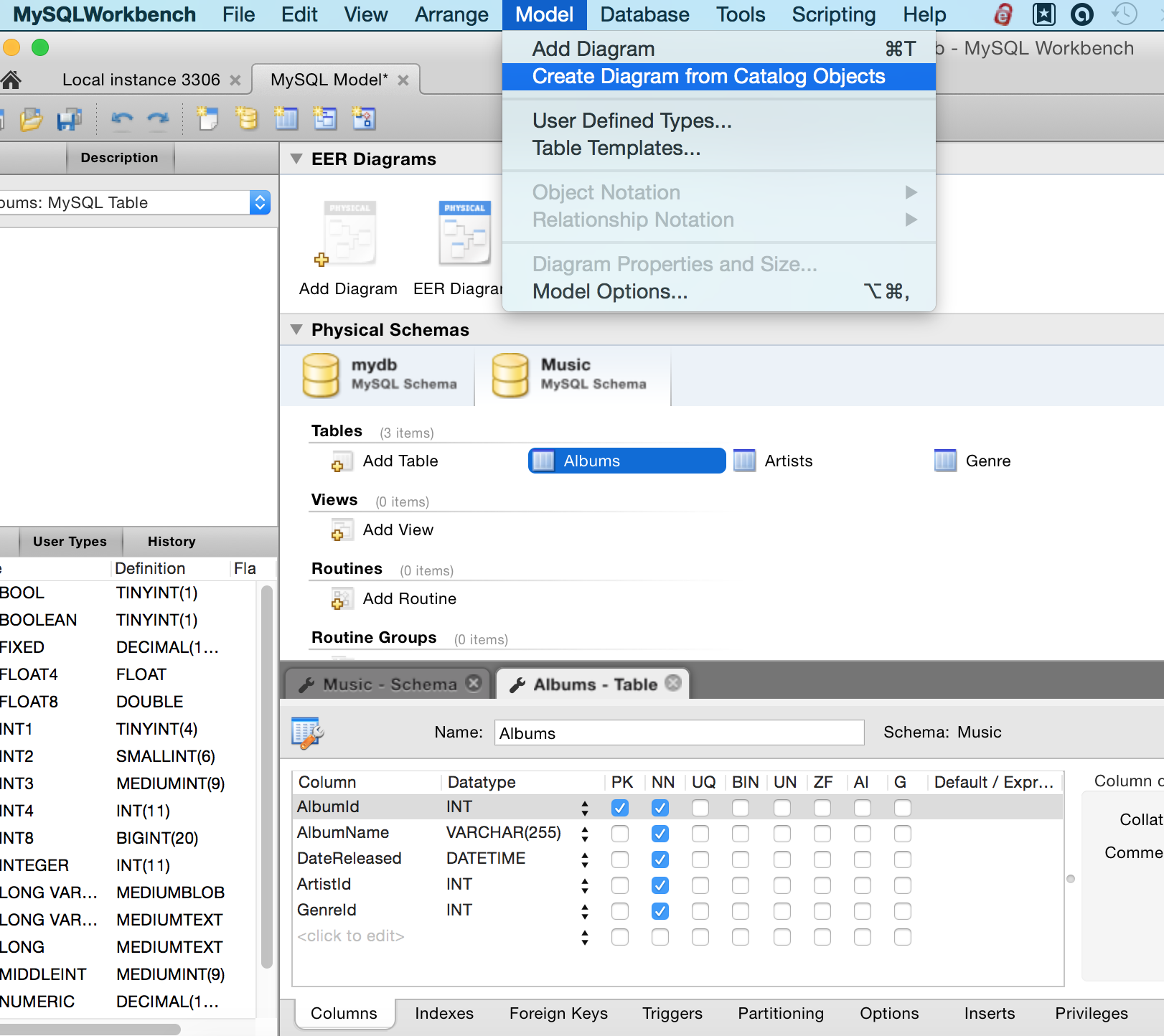Viewport: 1164px width, 1036px height.
Task: Toggle PK checkbox for ArtistId
Action: pyautogui.click(x=620, y=885)
